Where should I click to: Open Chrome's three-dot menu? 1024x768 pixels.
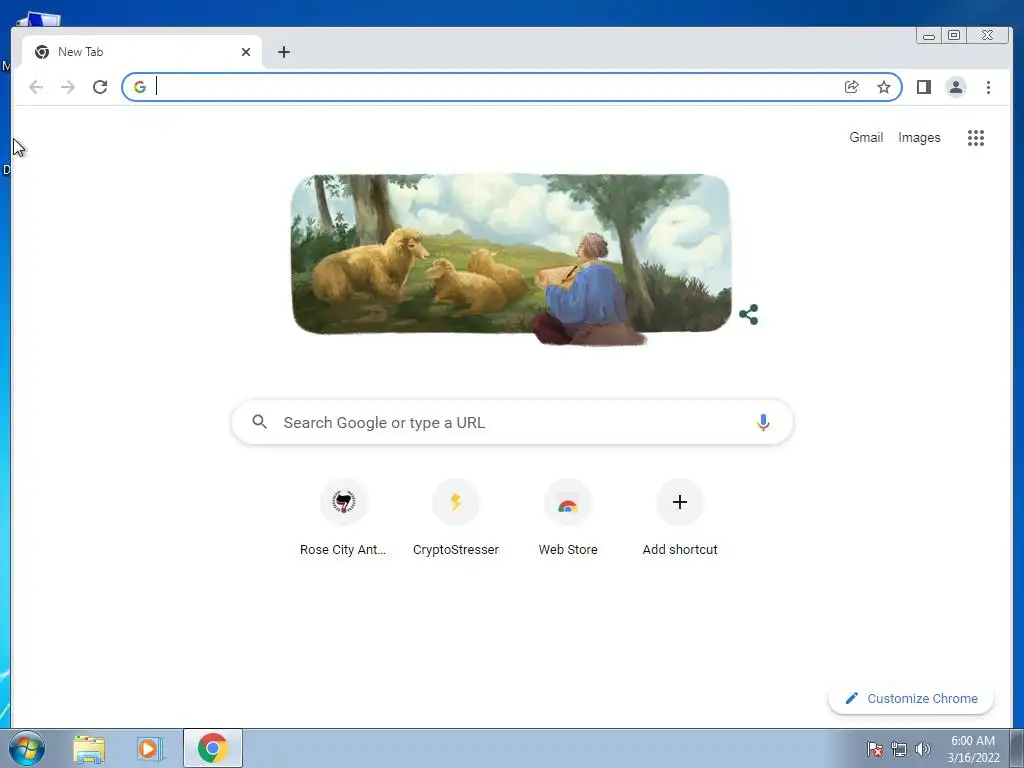pyautogui.click(x=988, y=87)
